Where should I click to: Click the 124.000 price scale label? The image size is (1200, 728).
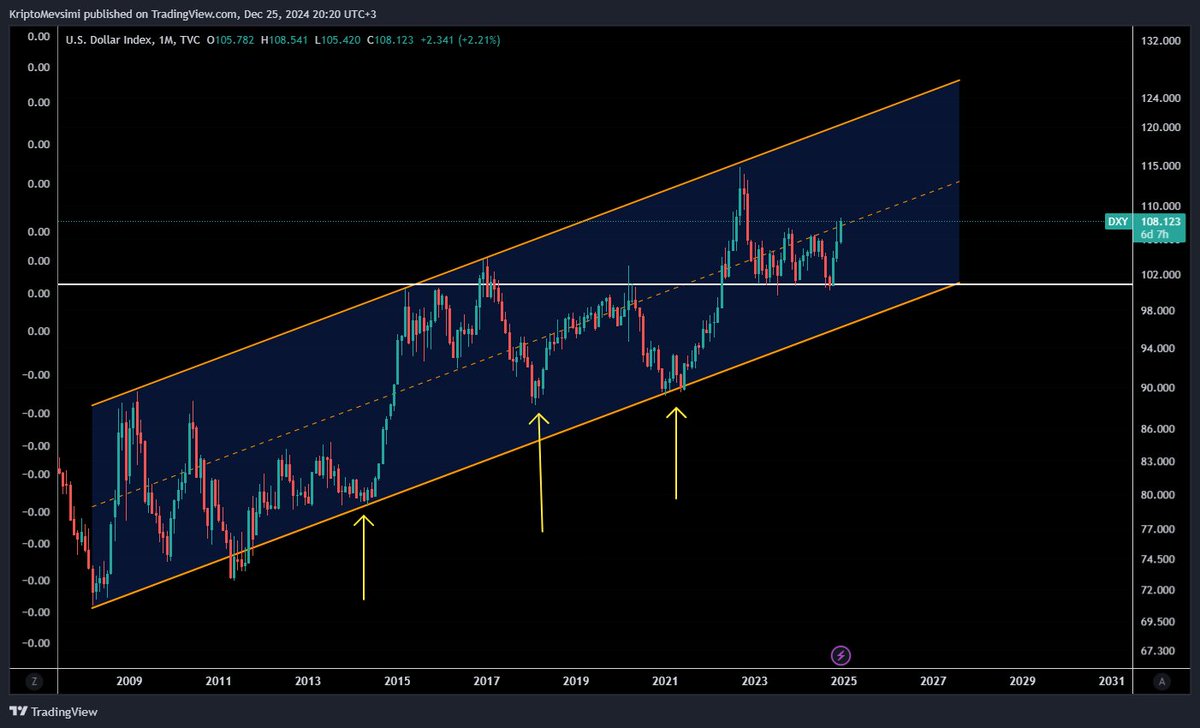point(1160,98)
